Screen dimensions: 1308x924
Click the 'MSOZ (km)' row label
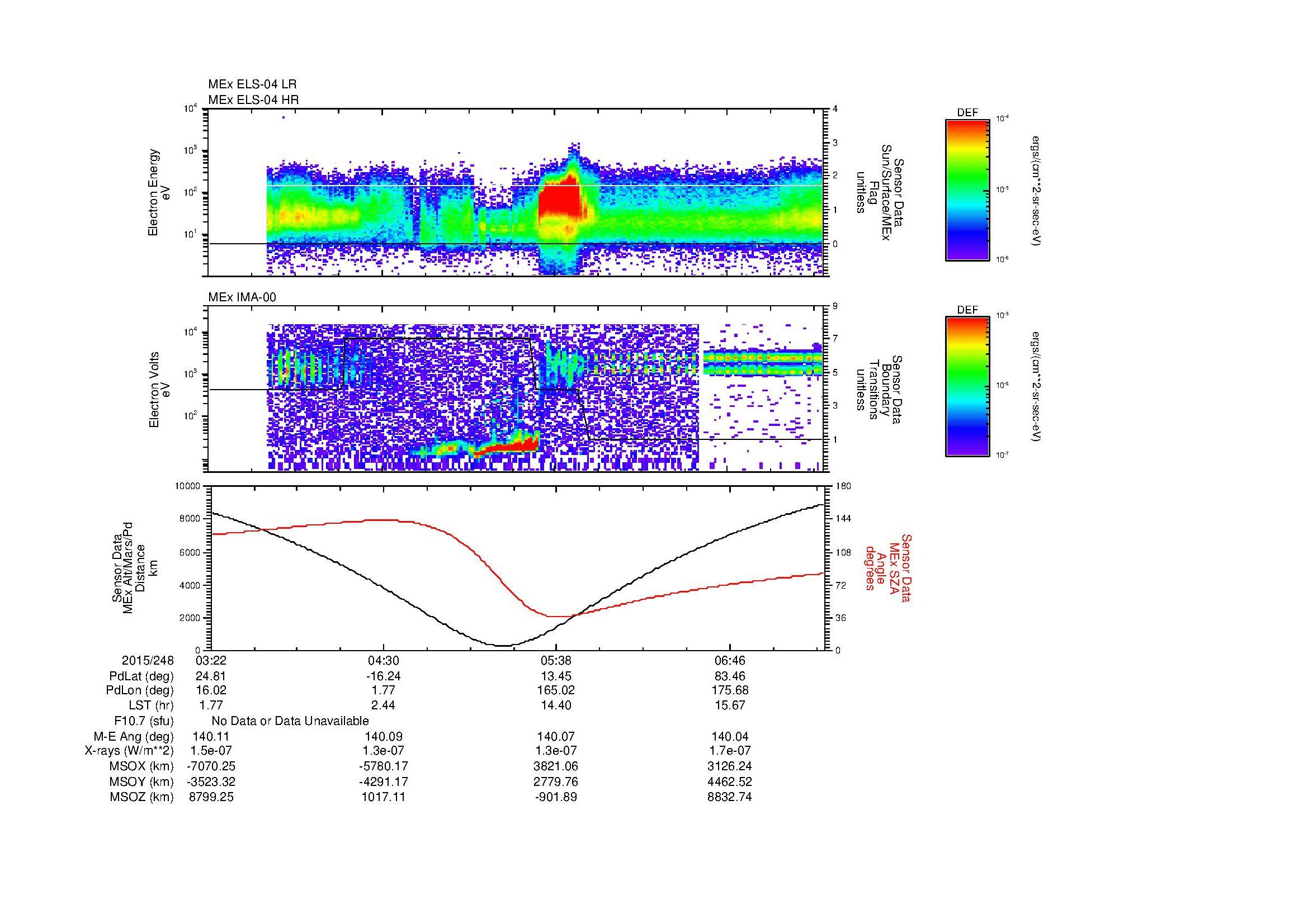click(142, 797)
